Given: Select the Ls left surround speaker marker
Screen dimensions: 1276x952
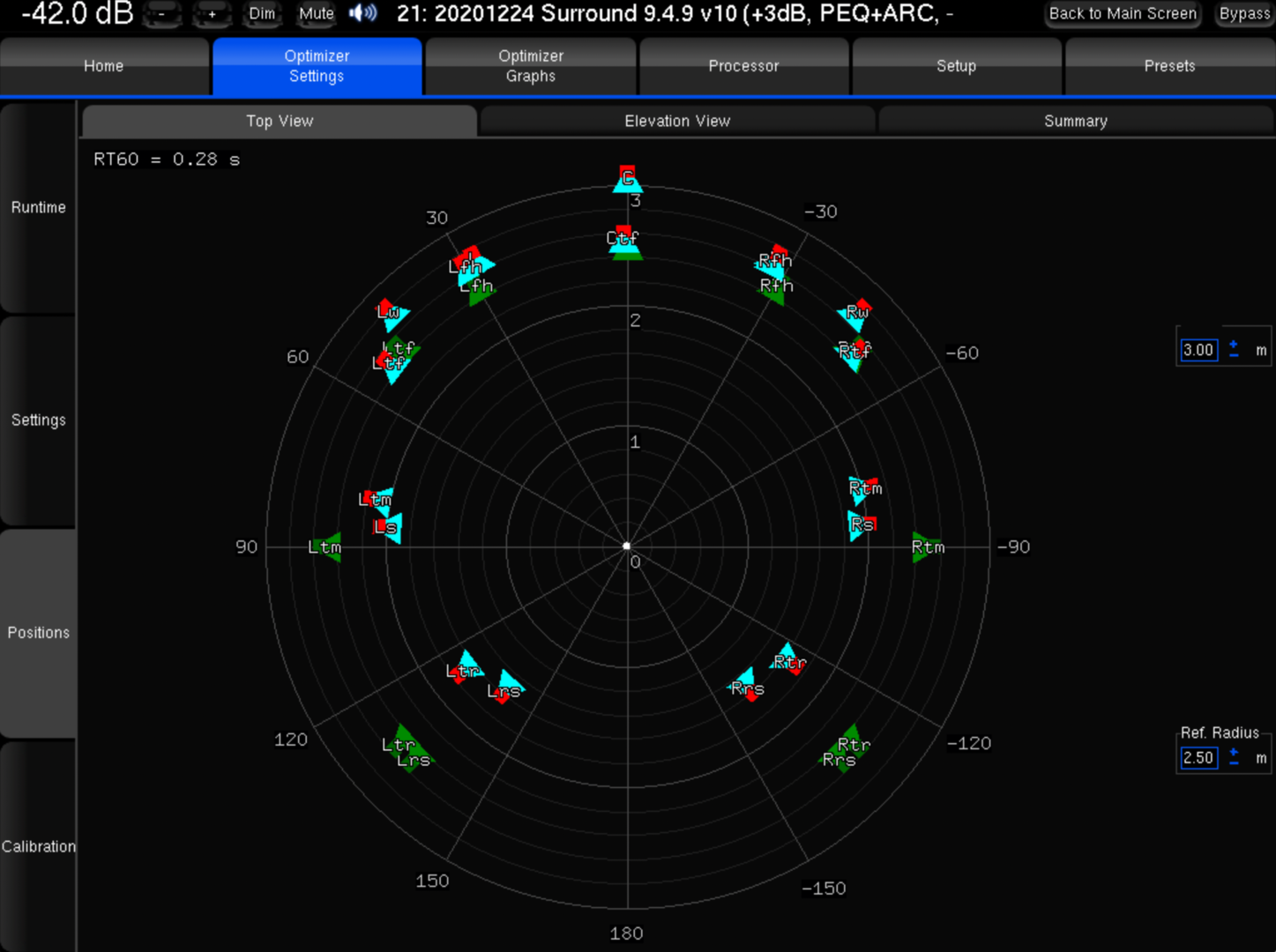Looking at the screenshot, I should coord(387,528).
